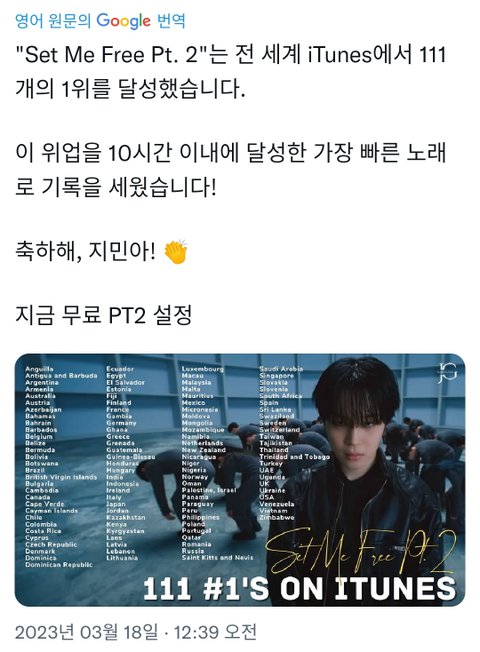Select the 지금 무료 PT2 설정 line
This screenshot has height=652, width=480.
(104, 315)
